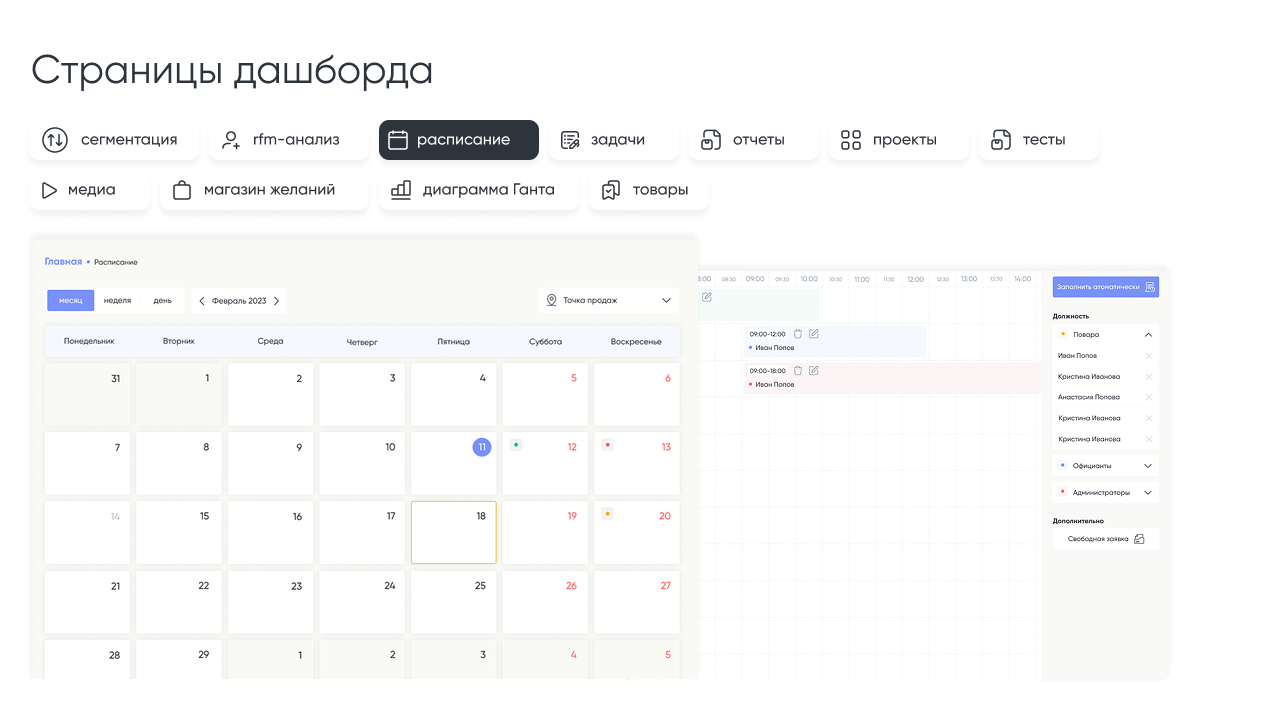Click the проекты four-squares icon
1280x720 pixels.
pyautogui.click(x=851, y=140)
